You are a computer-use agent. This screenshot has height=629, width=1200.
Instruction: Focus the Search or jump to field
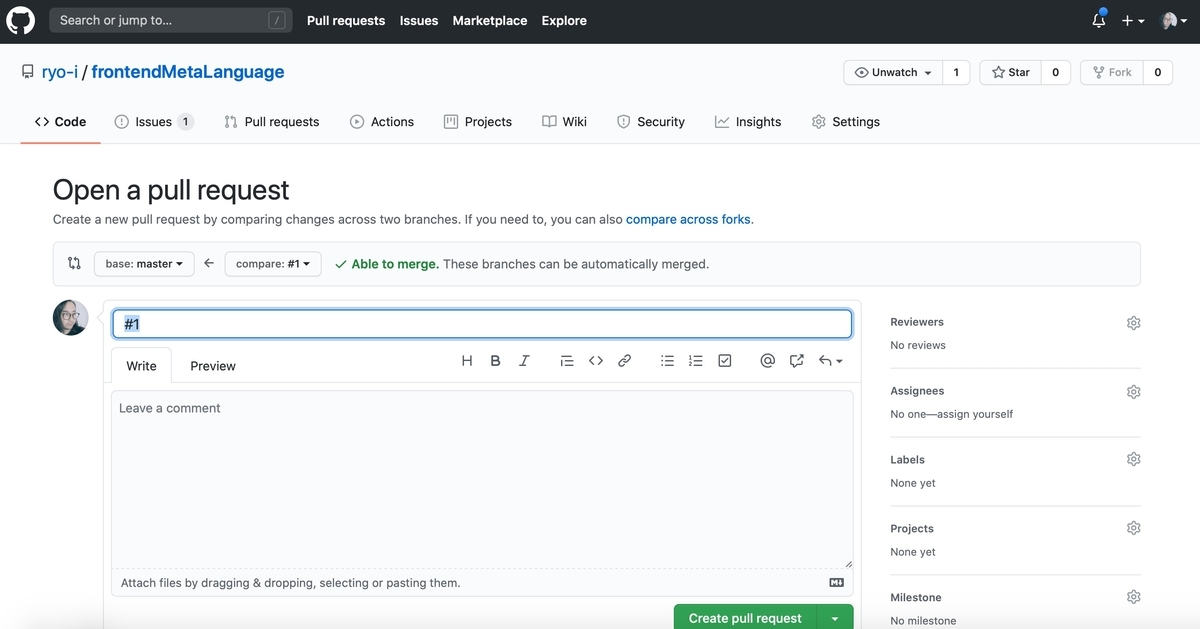click(171, 20)
